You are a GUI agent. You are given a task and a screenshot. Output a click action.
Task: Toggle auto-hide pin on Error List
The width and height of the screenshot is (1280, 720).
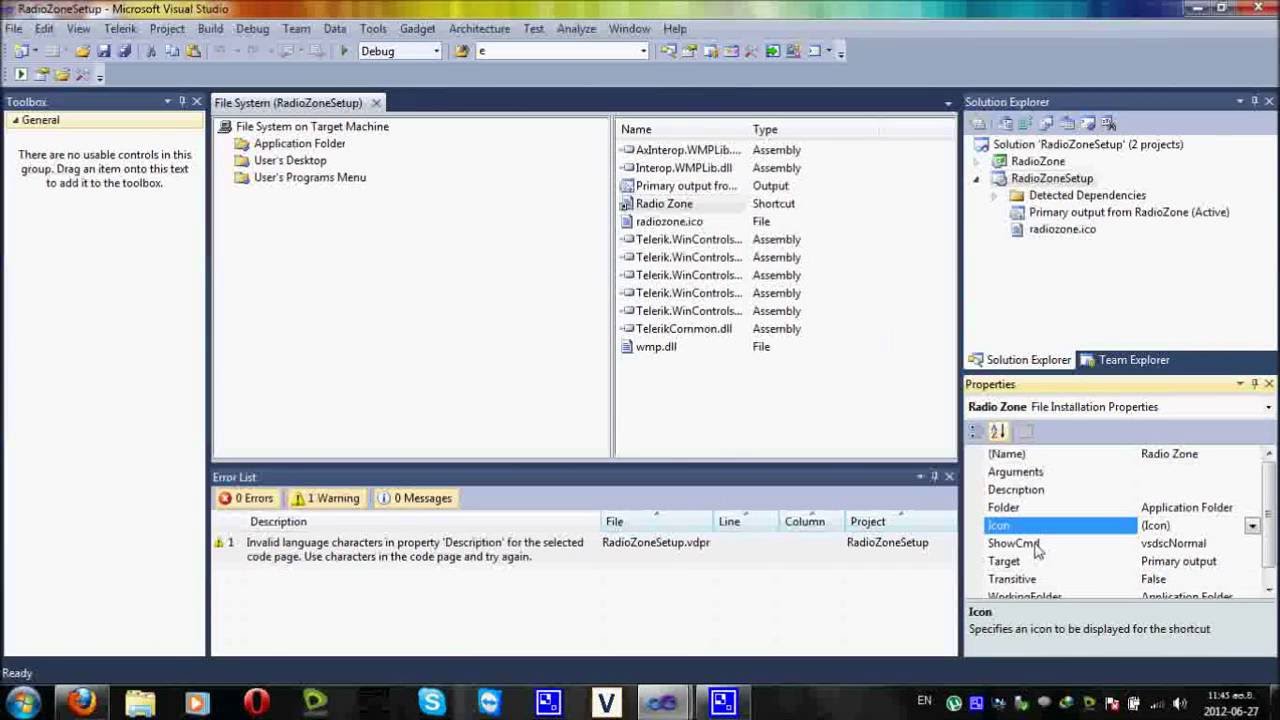coord(935,477)
